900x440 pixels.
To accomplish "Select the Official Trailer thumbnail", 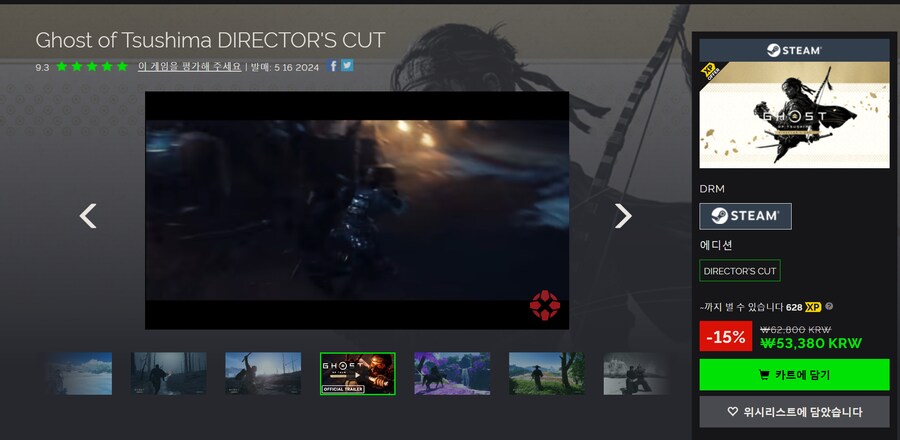I will tap(357, 373).
